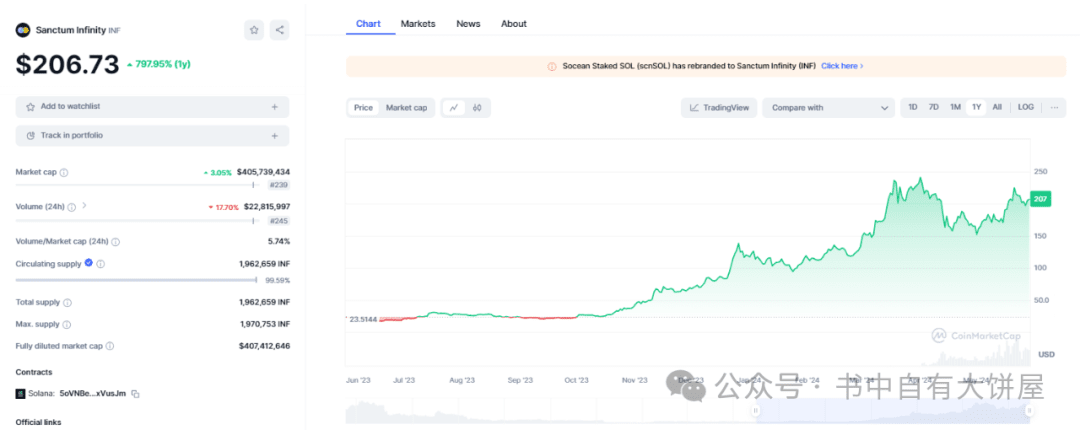Click the $405,739,434 market cap value
The height and width of the screenshot is (430, 1080).
pos(263,172)
